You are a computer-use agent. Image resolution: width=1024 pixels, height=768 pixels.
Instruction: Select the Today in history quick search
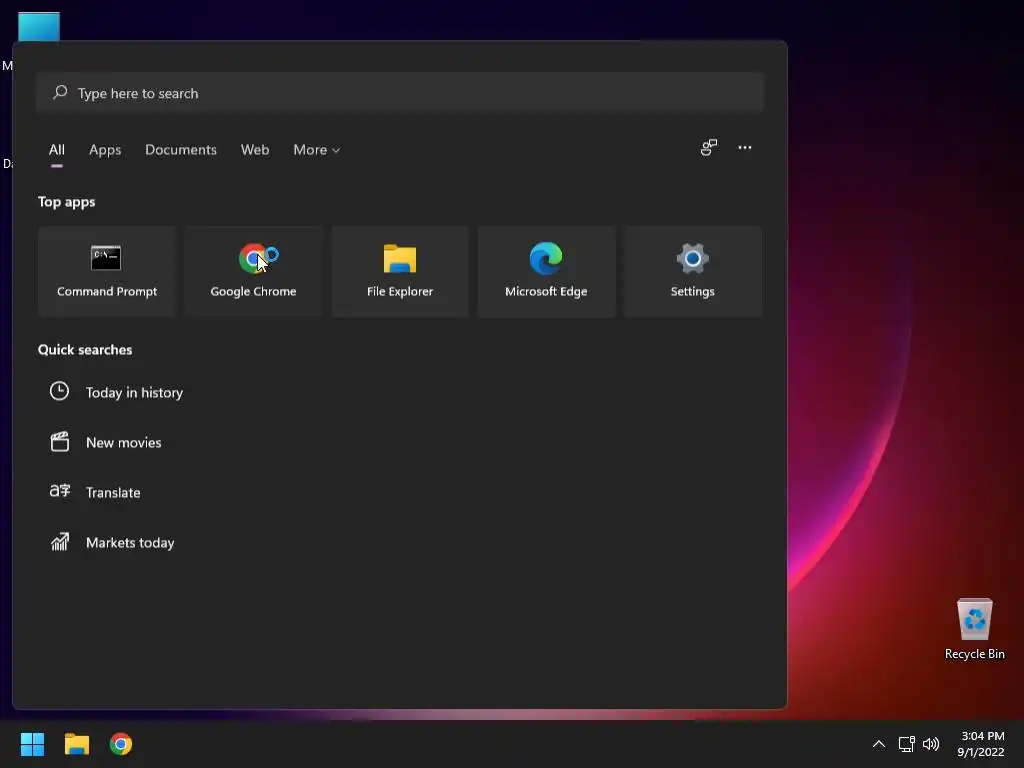tap(135, 392)
